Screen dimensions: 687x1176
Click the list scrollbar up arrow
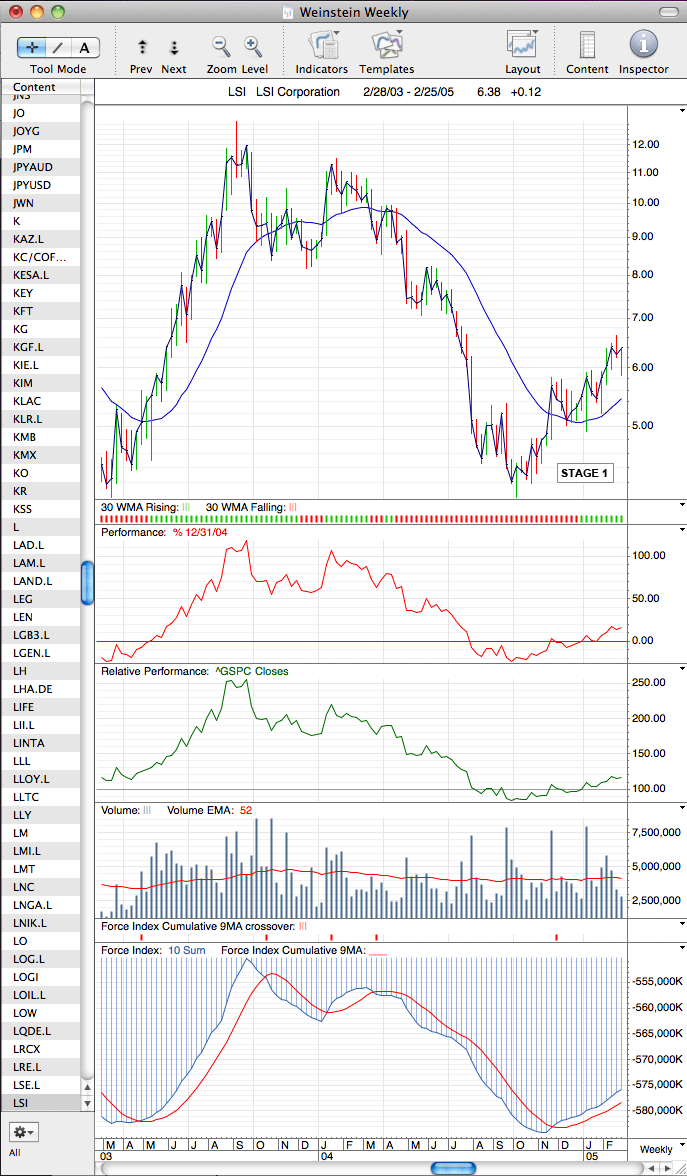[88, 1088]
